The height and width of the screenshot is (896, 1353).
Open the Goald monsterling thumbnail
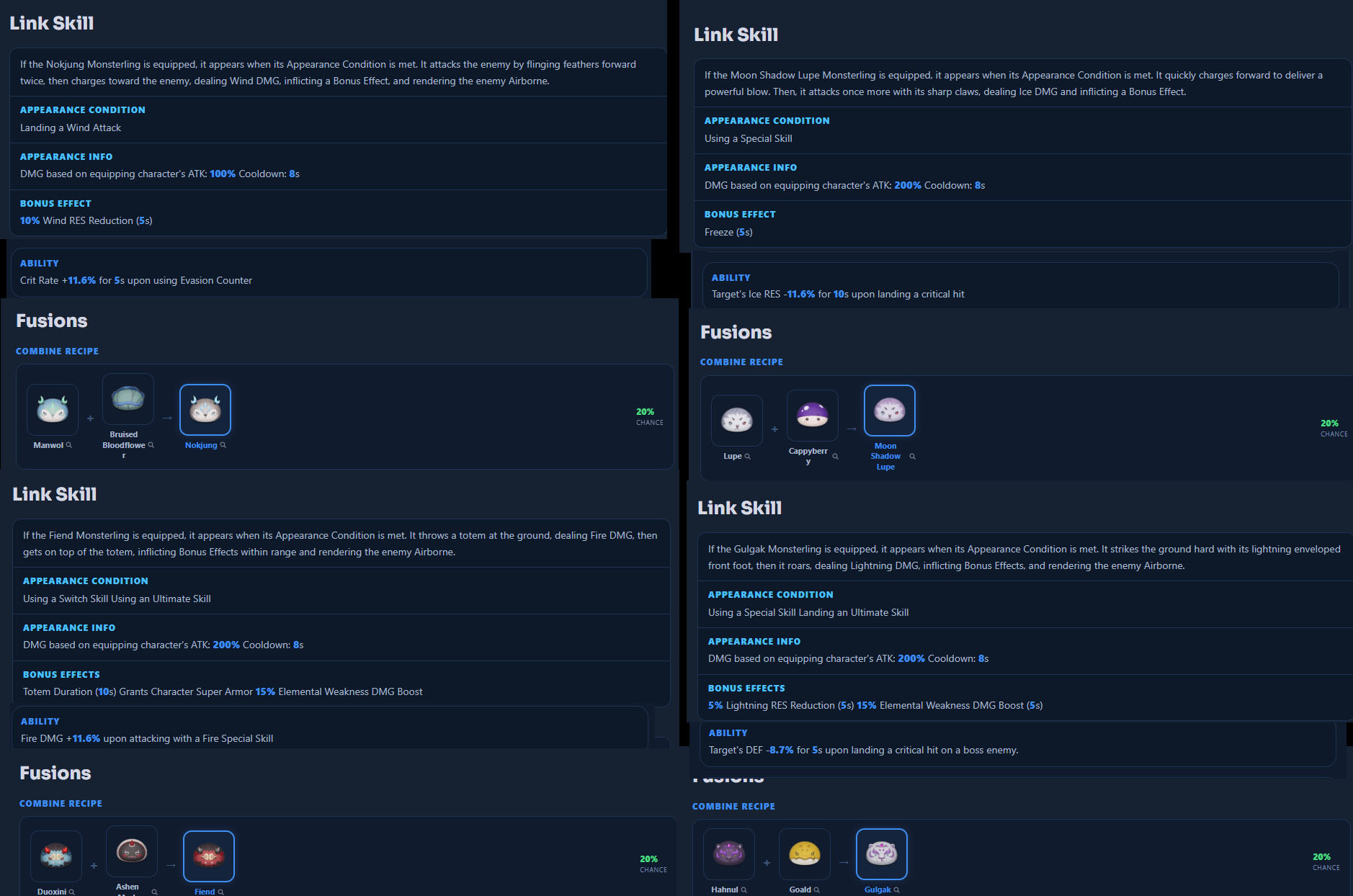[805, 854]
